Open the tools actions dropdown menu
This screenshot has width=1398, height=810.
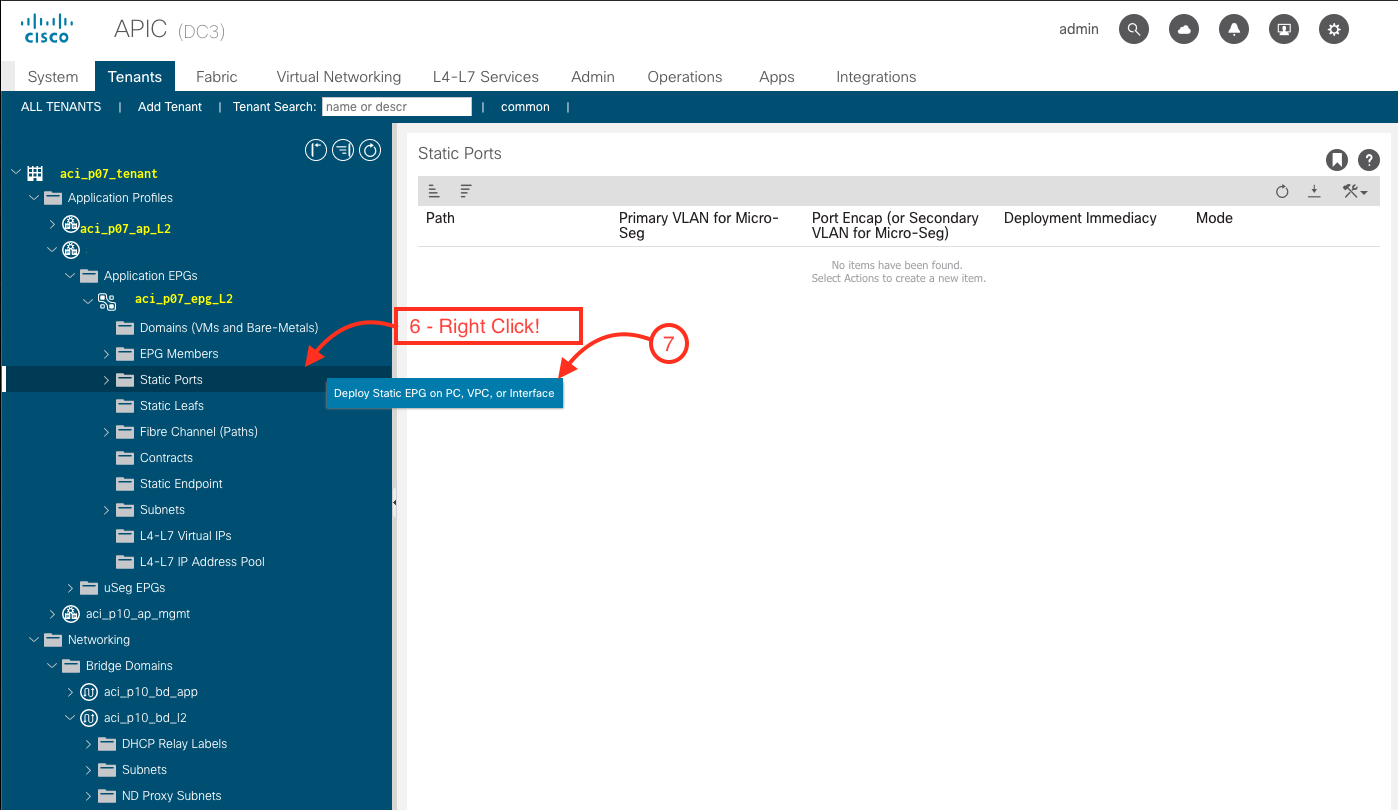1355,192
